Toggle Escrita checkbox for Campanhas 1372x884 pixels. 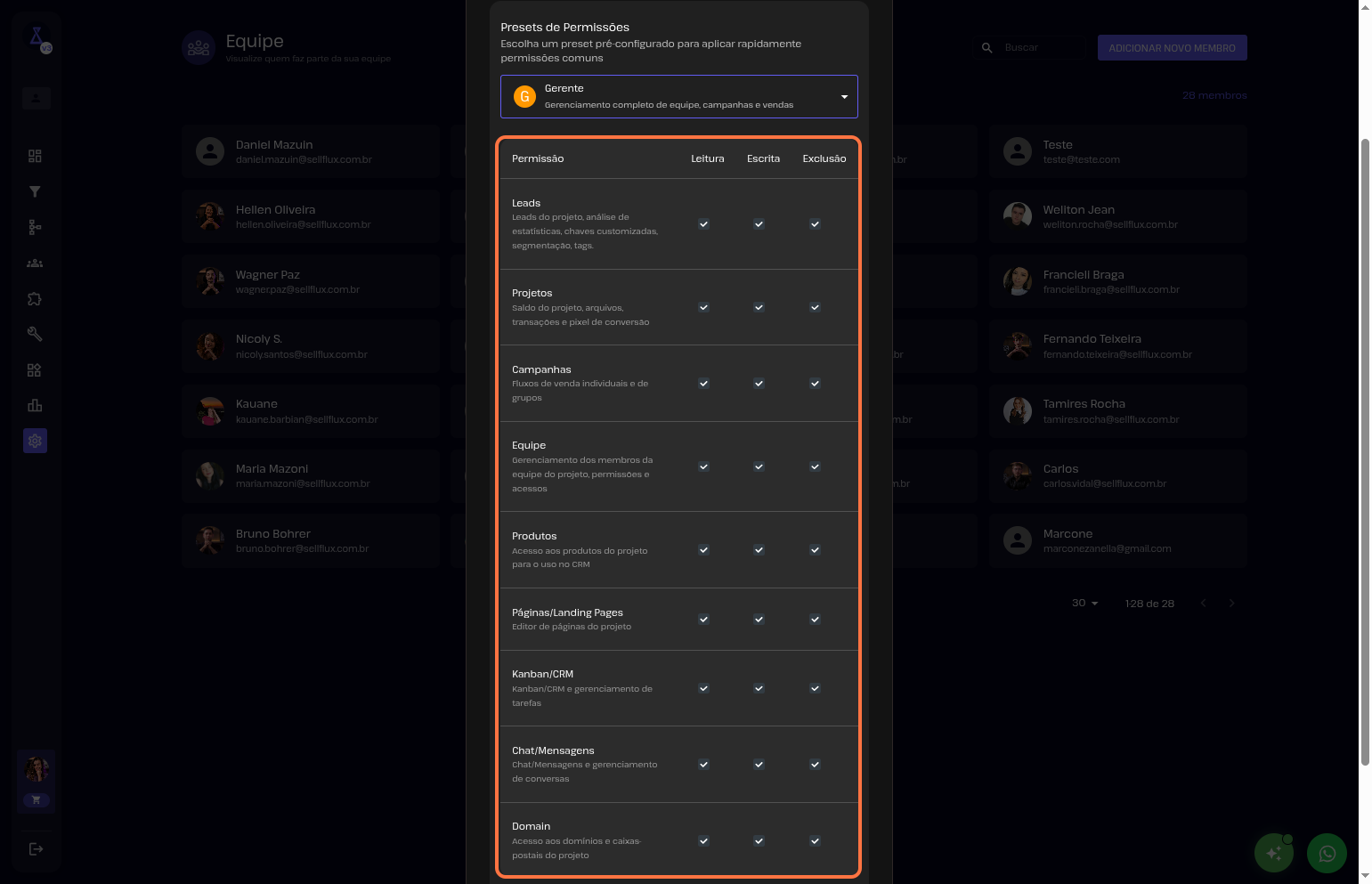click(759, 384)
